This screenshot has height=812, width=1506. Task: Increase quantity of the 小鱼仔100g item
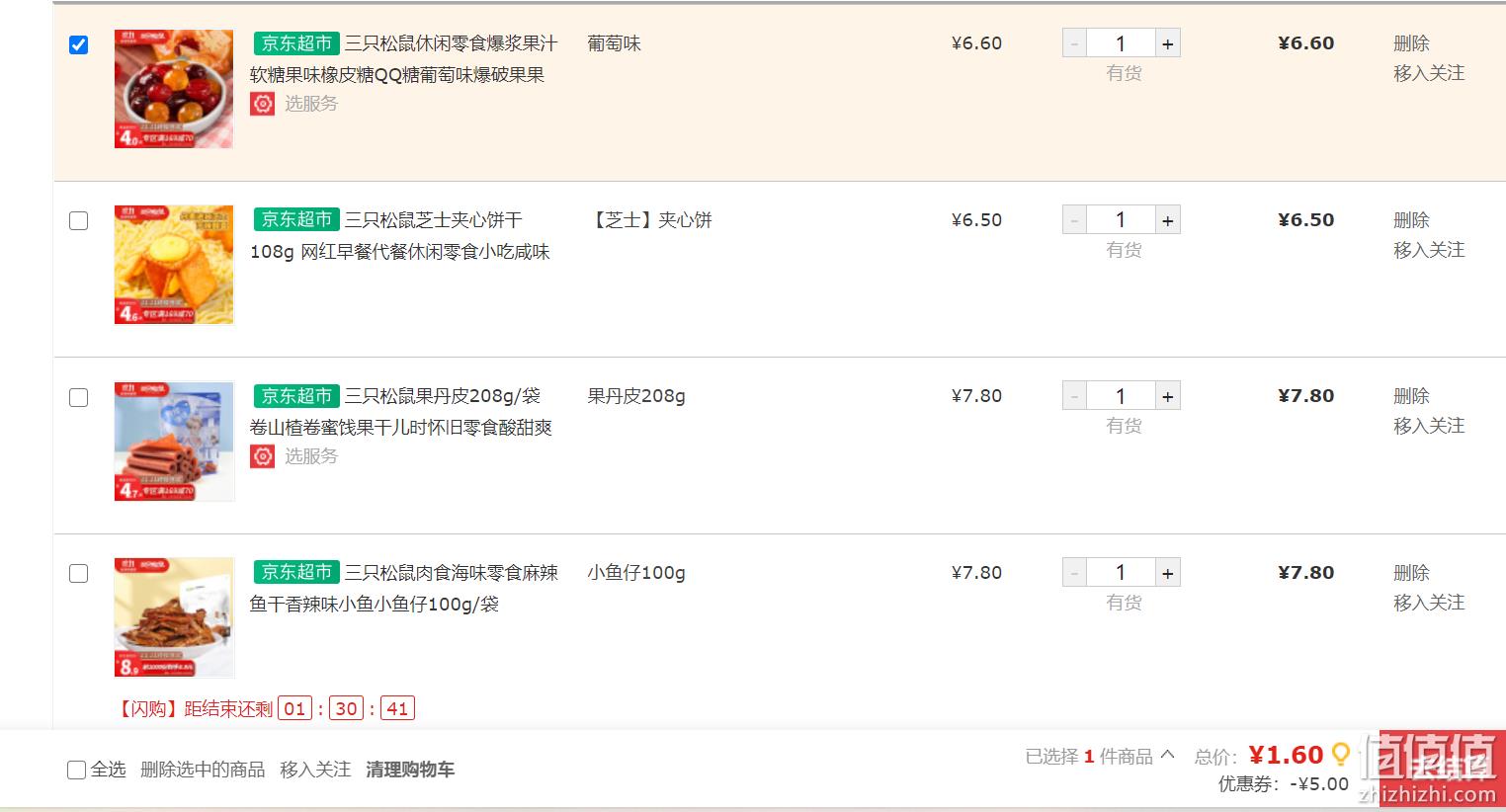(x=1168, y=573)
